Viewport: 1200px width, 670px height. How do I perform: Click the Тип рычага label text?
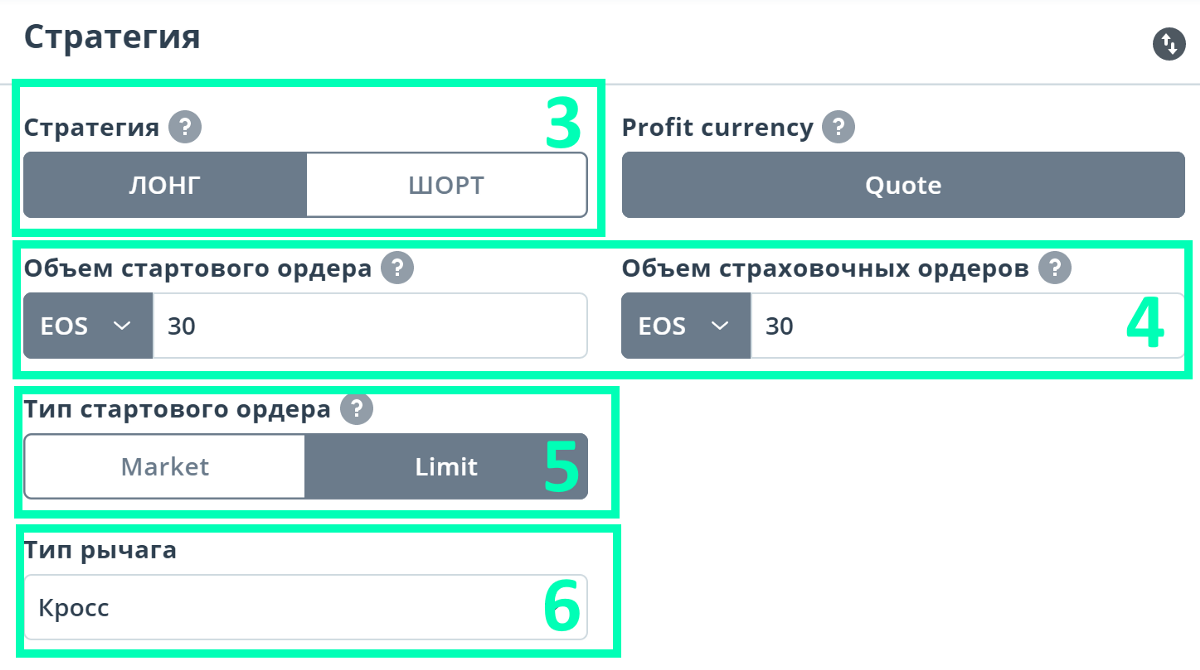click(100, 550)
